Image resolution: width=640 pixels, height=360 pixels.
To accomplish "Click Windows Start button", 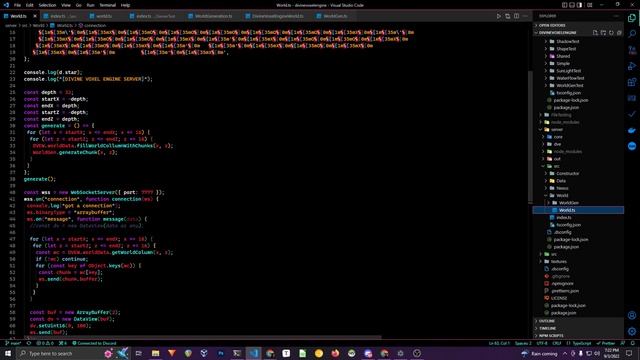I will pos(8,353).
